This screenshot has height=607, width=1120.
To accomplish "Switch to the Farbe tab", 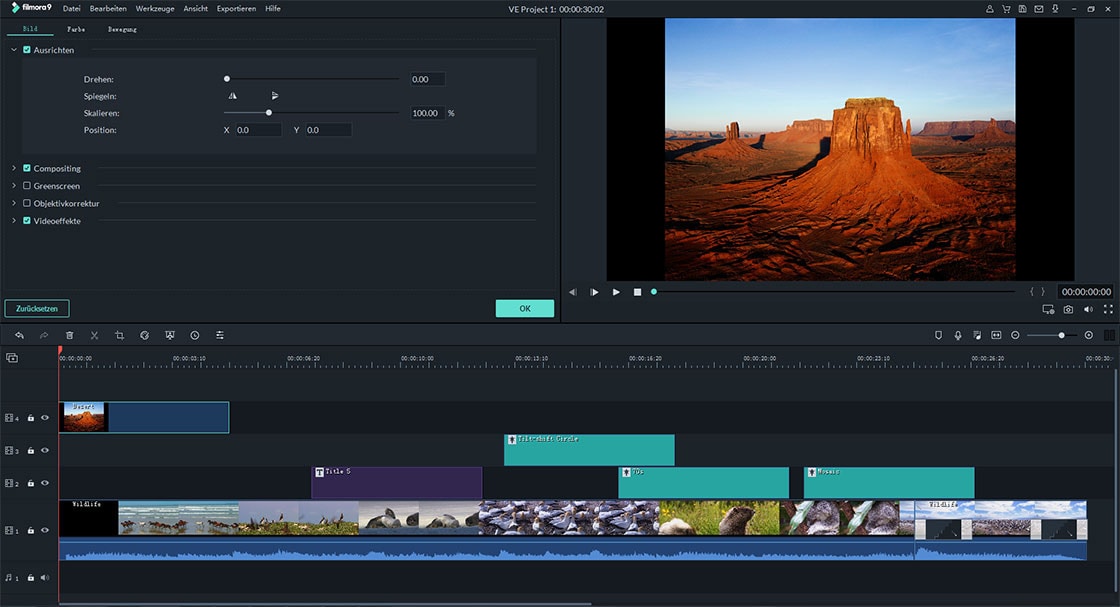I will tap(76, 29).
